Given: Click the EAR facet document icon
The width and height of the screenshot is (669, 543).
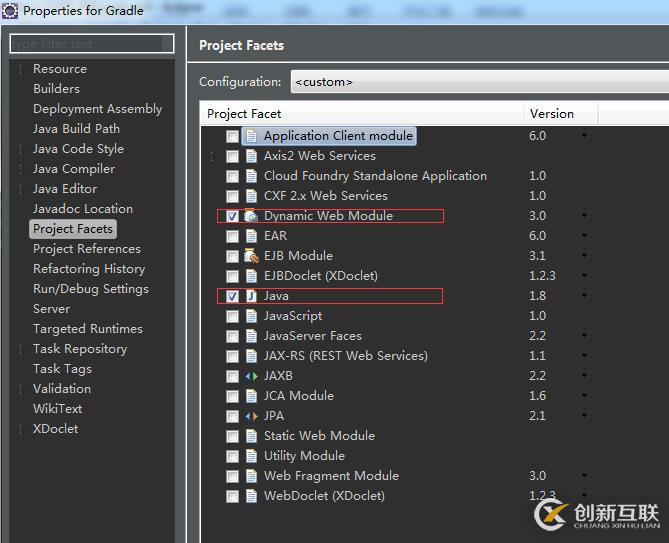Looking at the screenshot, I should pos(251,236).
